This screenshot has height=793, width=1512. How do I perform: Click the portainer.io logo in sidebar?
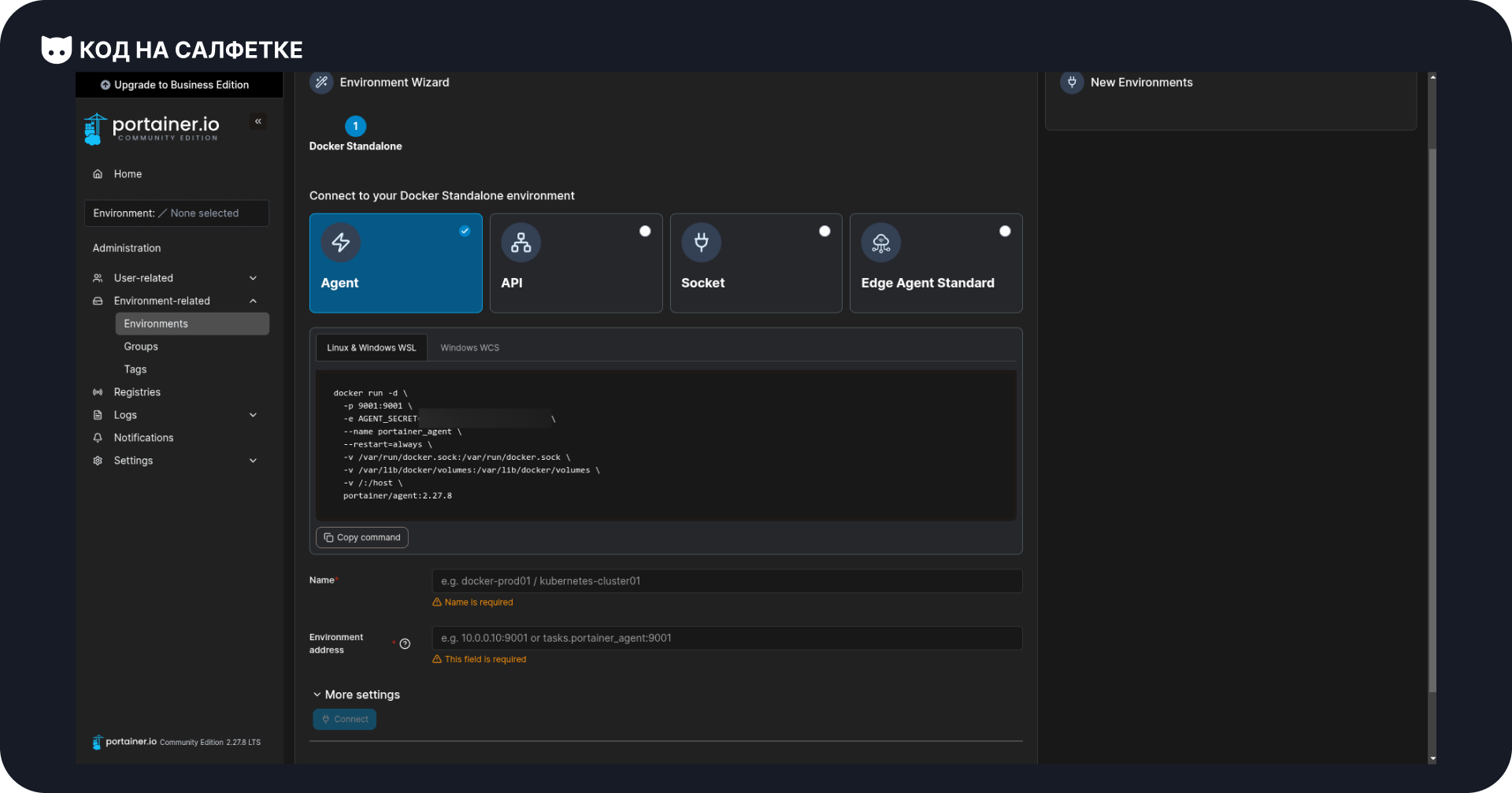point(152,128)
